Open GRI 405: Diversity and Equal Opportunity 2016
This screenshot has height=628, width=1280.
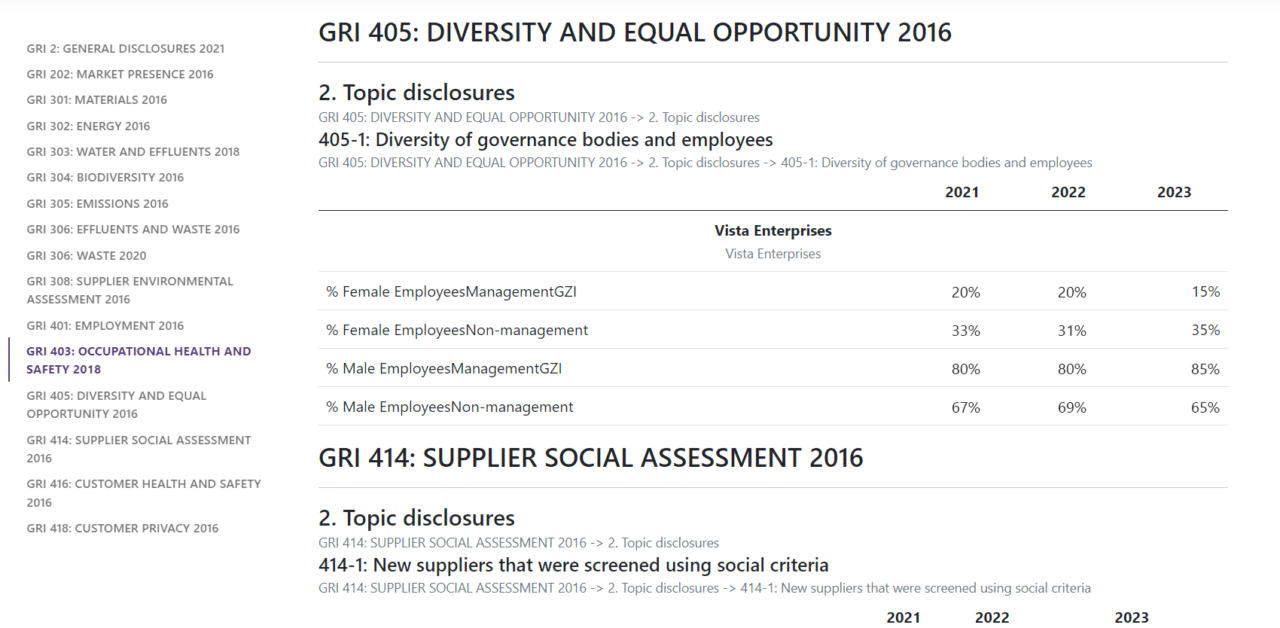[x=116, y=404]
